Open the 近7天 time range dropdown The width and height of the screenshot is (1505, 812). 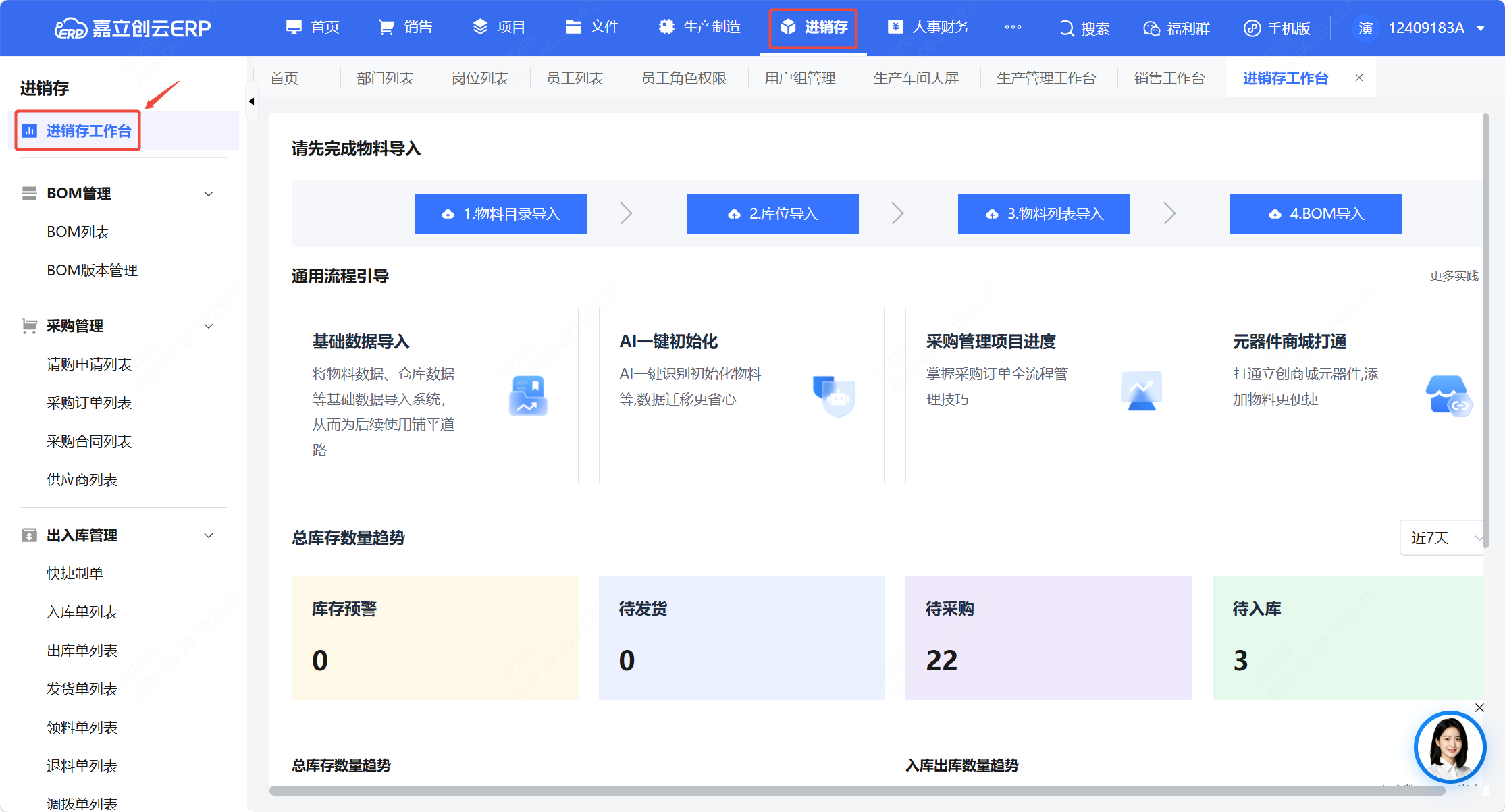pyautogui.click(x=1442, y=538)
